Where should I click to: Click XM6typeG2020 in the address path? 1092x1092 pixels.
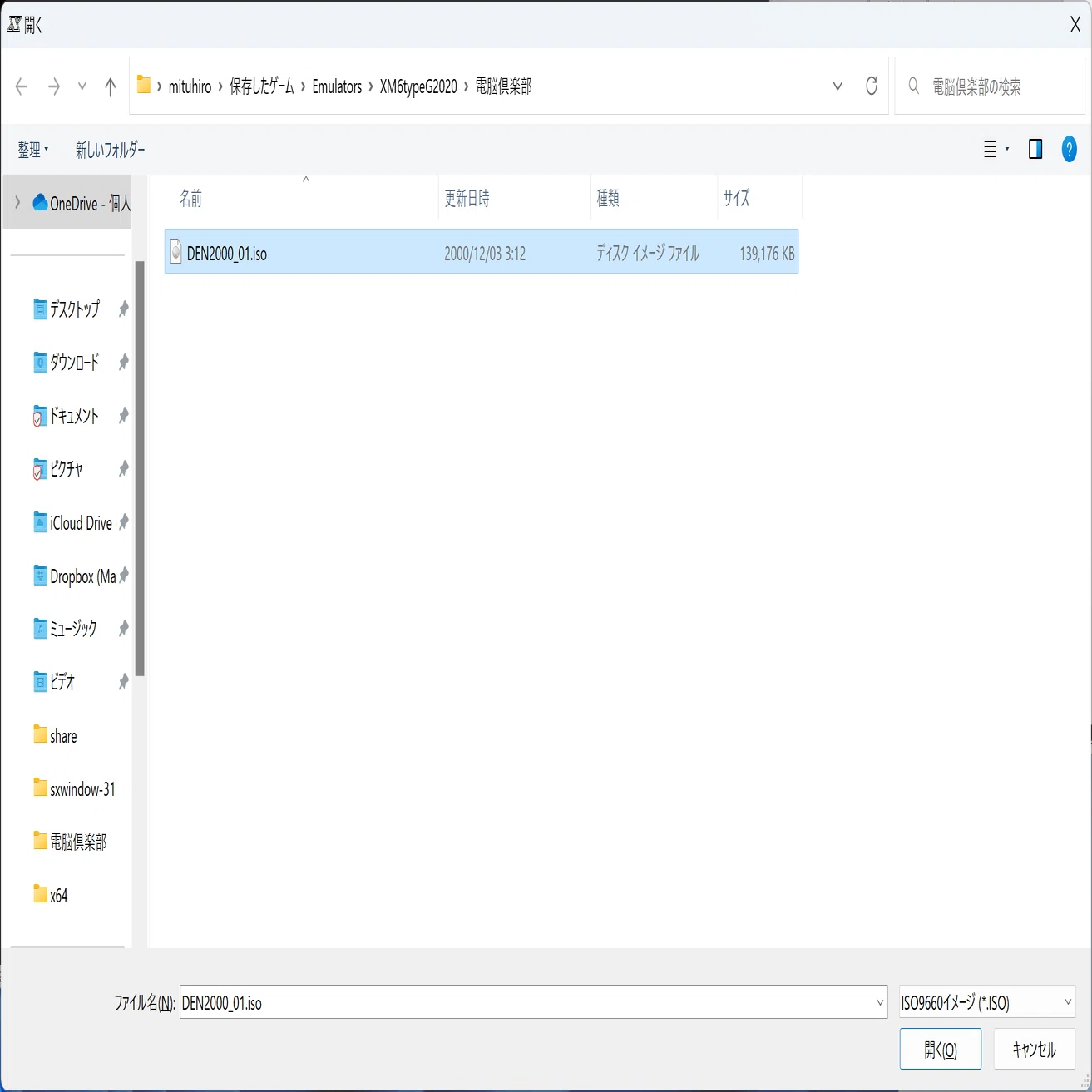tap(418, 86)
